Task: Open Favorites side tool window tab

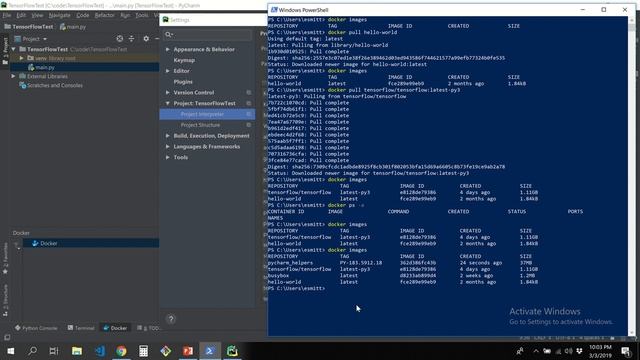Action: (5, 258)
